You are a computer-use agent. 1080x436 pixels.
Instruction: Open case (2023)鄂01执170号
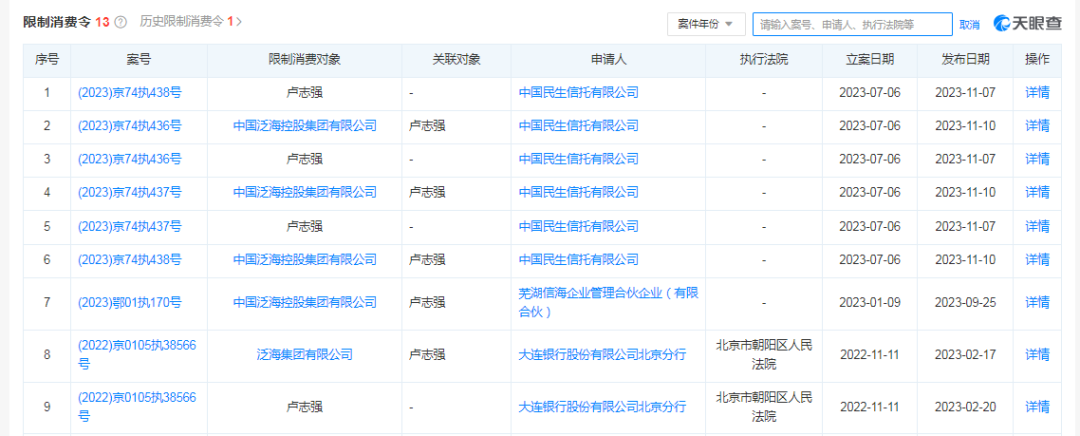(129, 302)
